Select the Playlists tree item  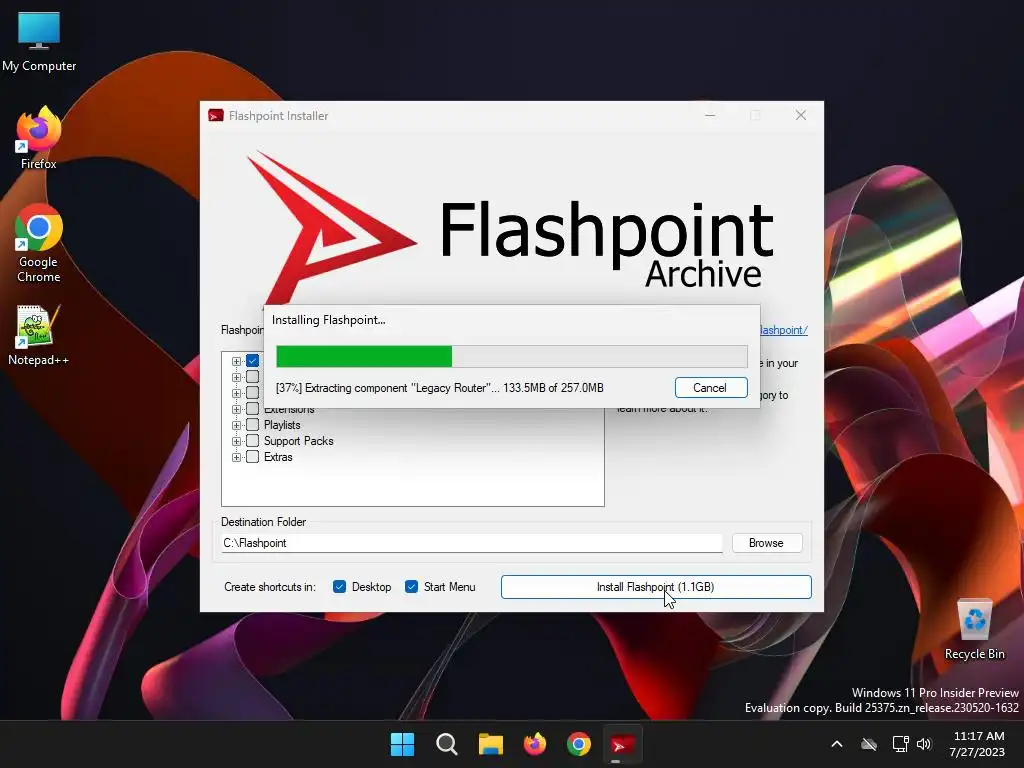[282, 425]
